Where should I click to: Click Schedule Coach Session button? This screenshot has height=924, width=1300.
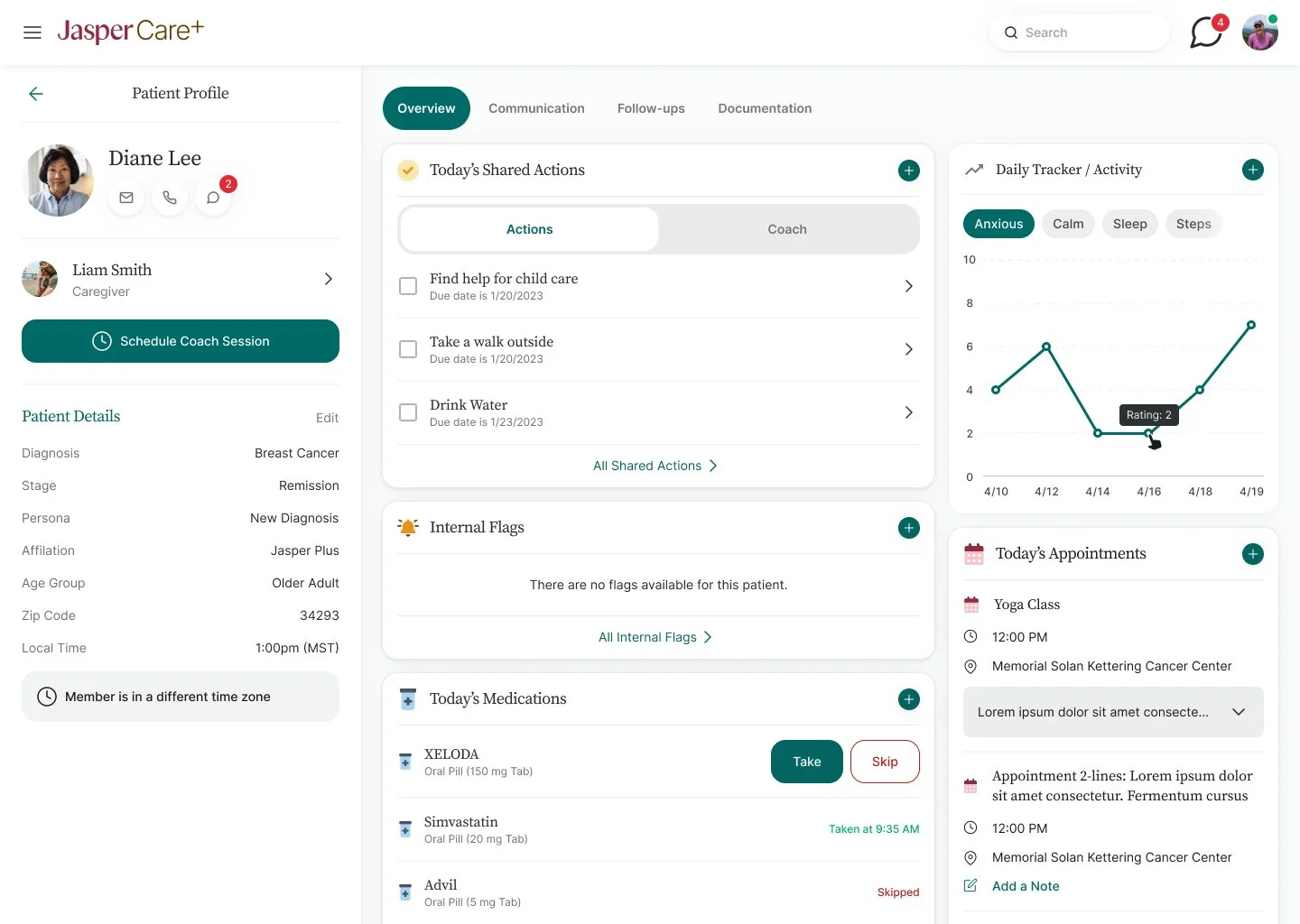click(x=181, y=341)
